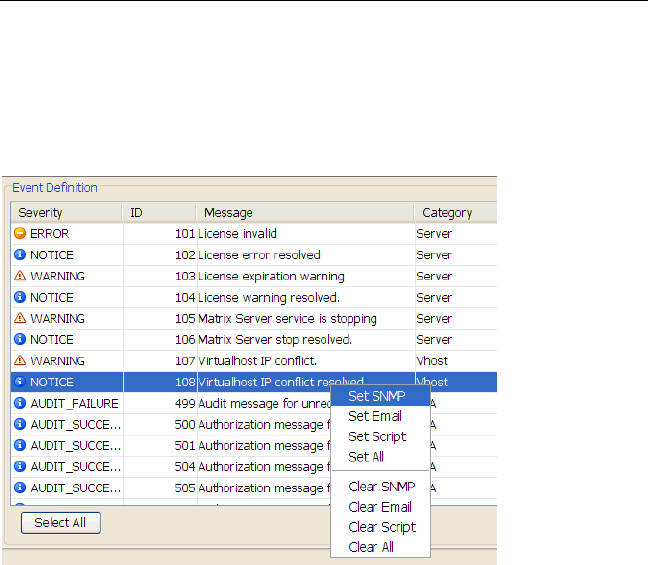Screen dimensions: 648x565
Task: Select Set Script in the context menu
Action: coord(376,437)
